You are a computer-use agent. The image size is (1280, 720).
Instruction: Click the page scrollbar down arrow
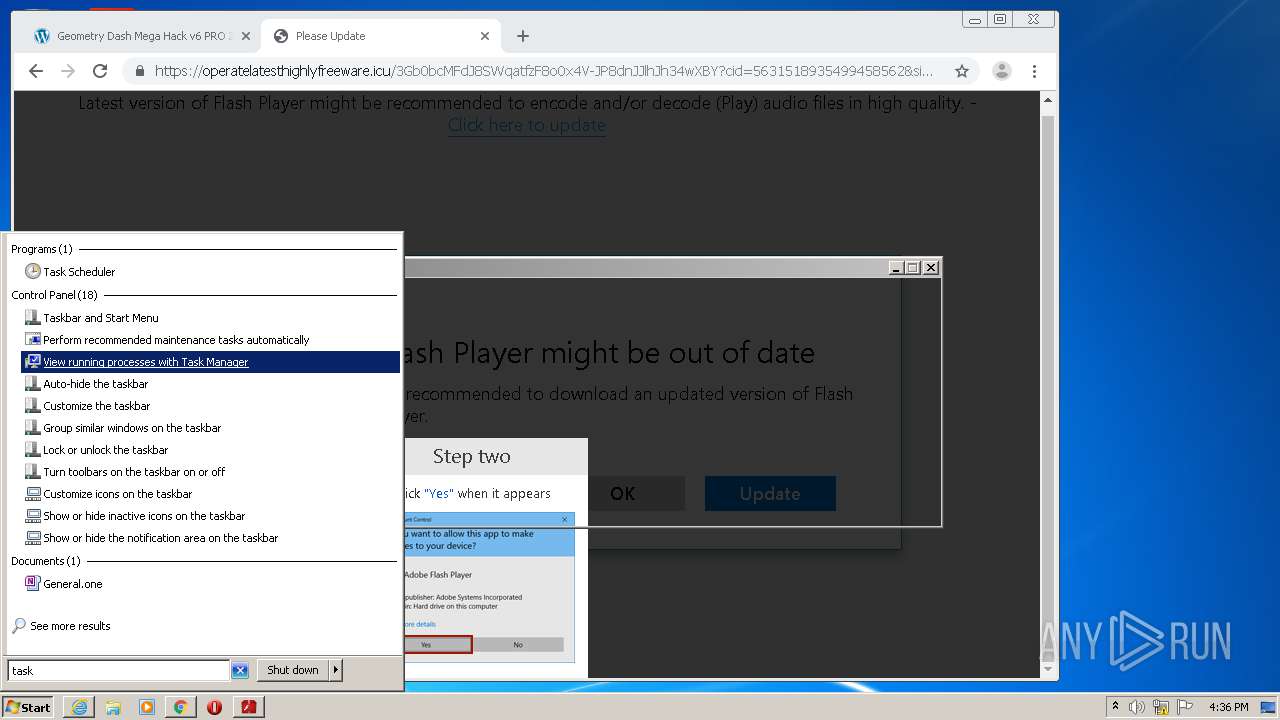click(x=1048, y=669)
